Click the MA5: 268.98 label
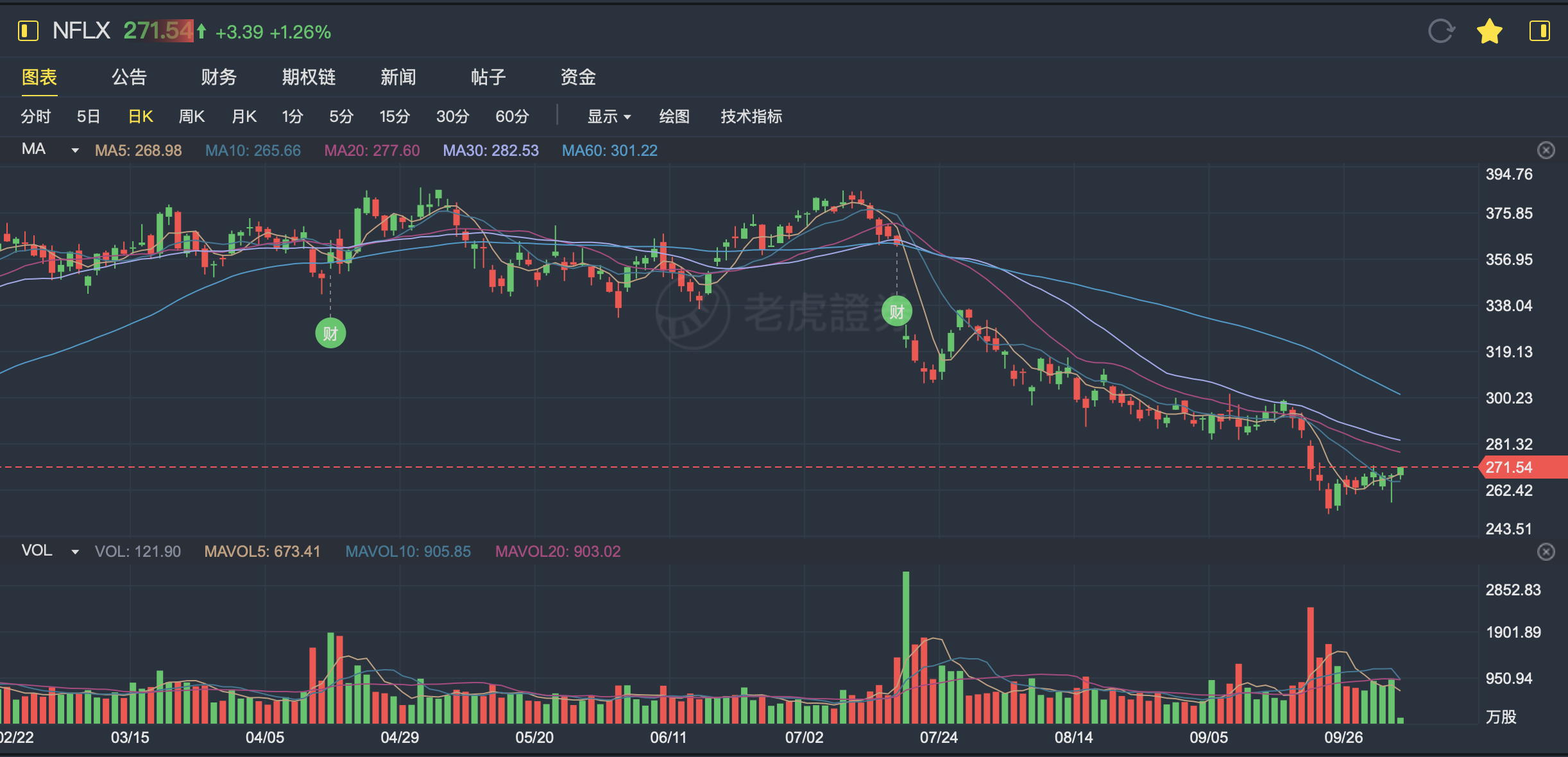1568x757 pixels. tap(139, 151)
